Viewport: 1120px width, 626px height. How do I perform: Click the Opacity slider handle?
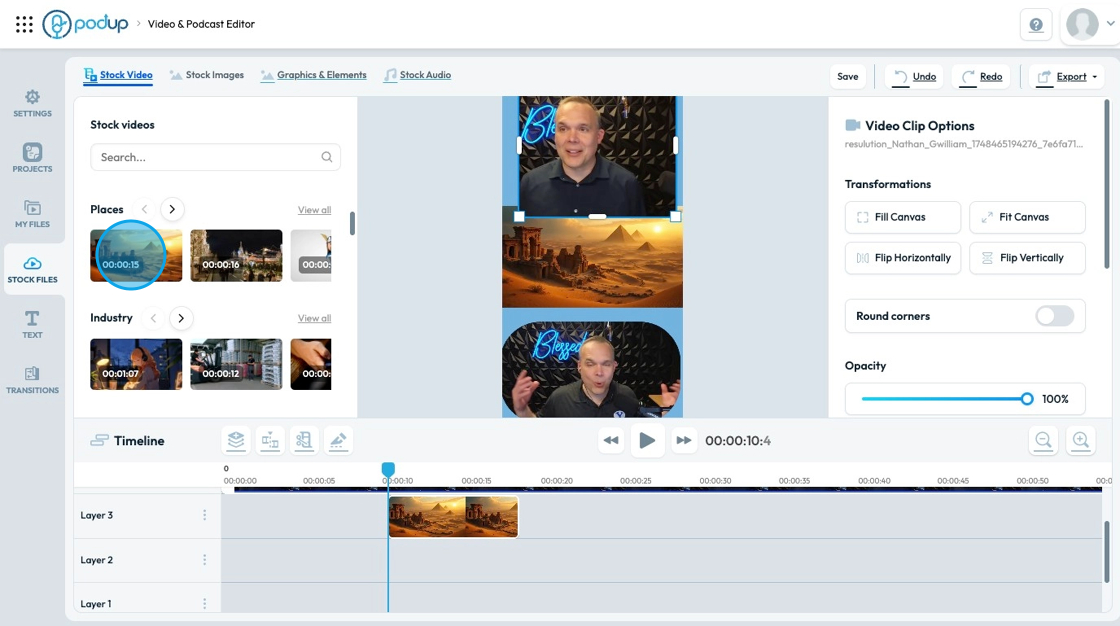(x=1026, y=399)
